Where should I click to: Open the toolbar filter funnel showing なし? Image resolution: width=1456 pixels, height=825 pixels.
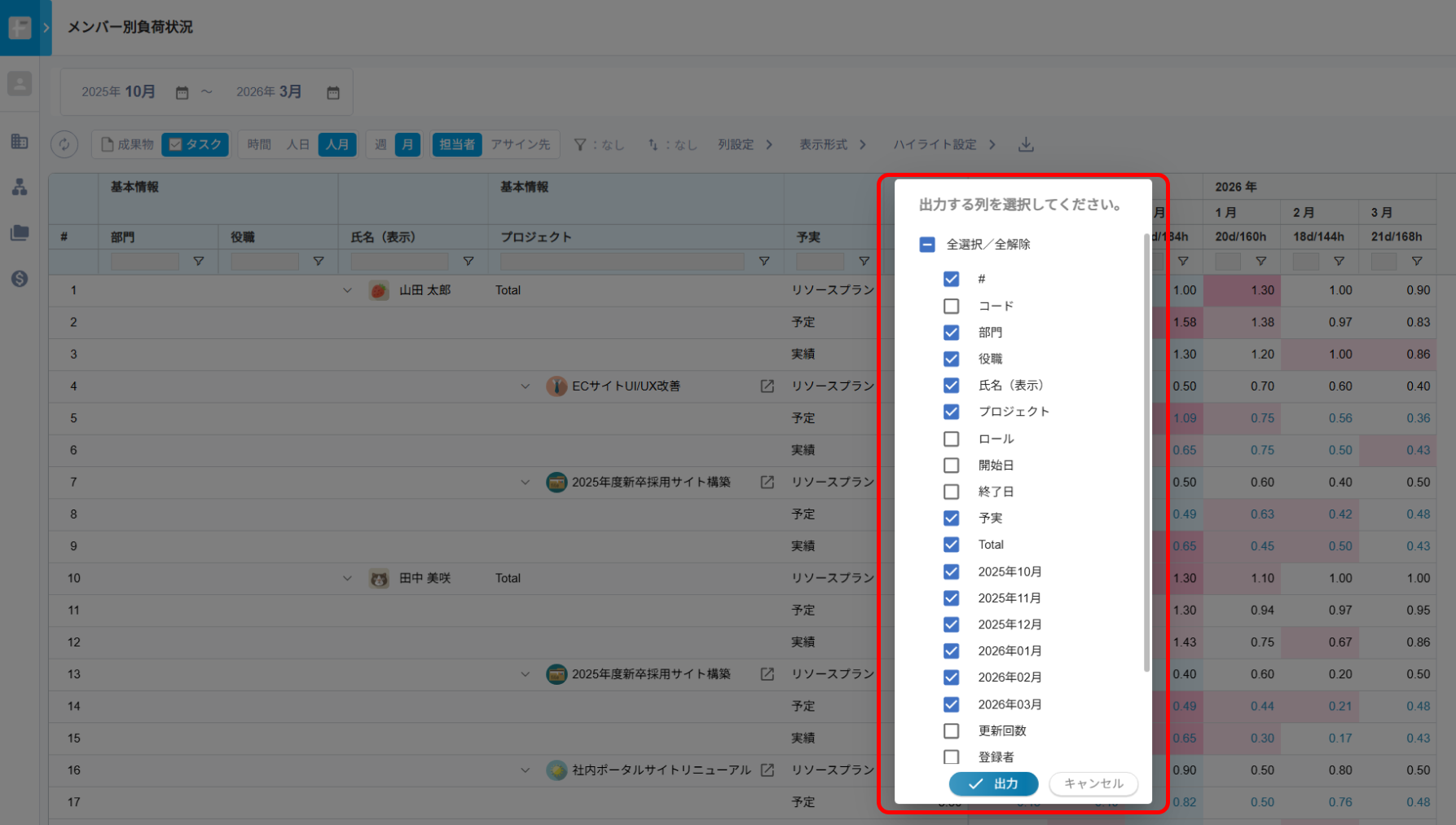pyautogui.click(x=599, y=144)
